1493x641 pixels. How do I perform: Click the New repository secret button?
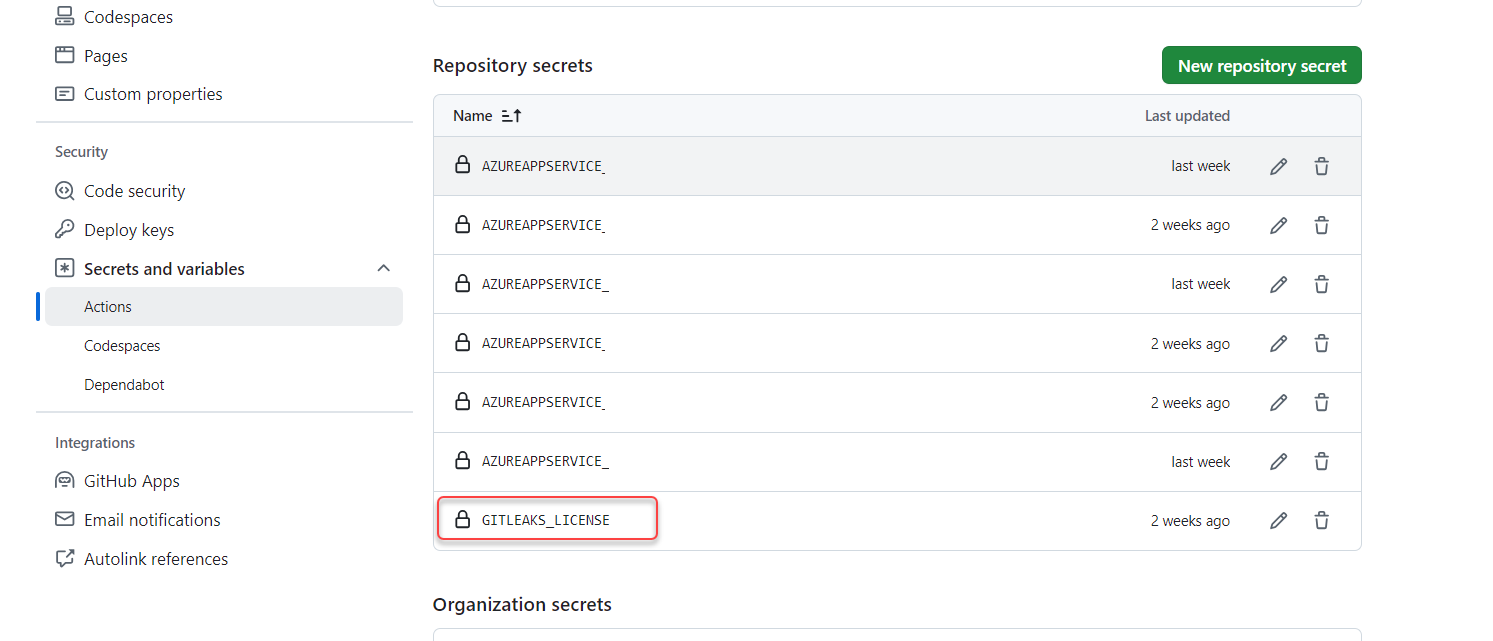[x=1261, y=66]
